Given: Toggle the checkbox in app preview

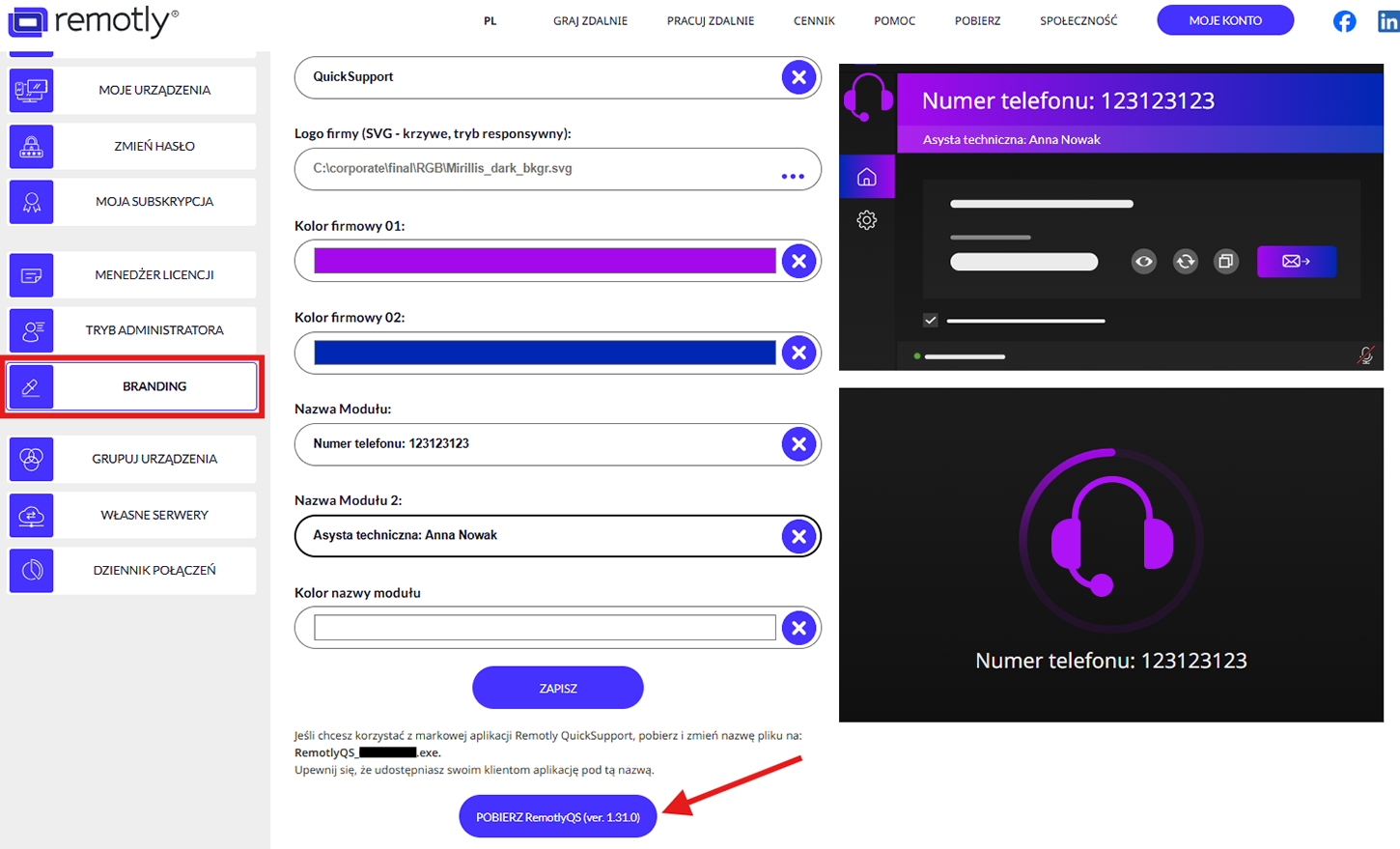Looking at the screenshot, I should (x=930, y=320).
